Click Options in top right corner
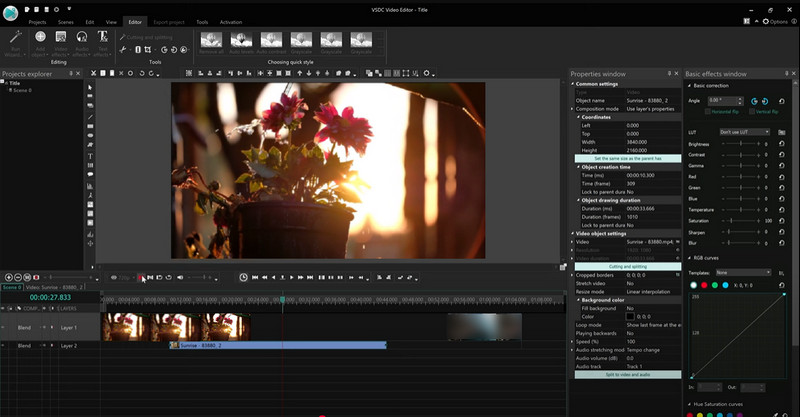This screenshot has width=800, height=417. point(775,21)
